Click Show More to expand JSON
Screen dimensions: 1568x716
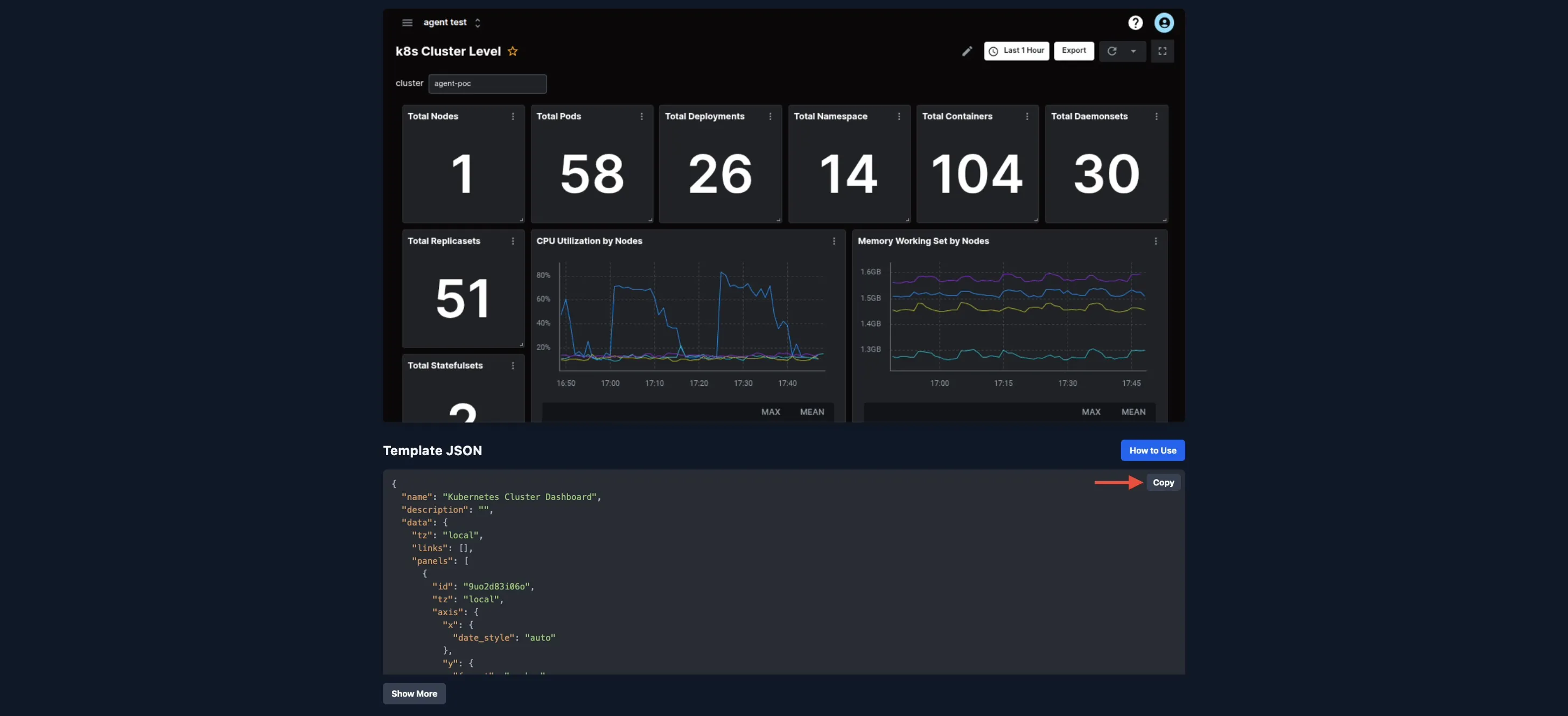pos(414,693)
